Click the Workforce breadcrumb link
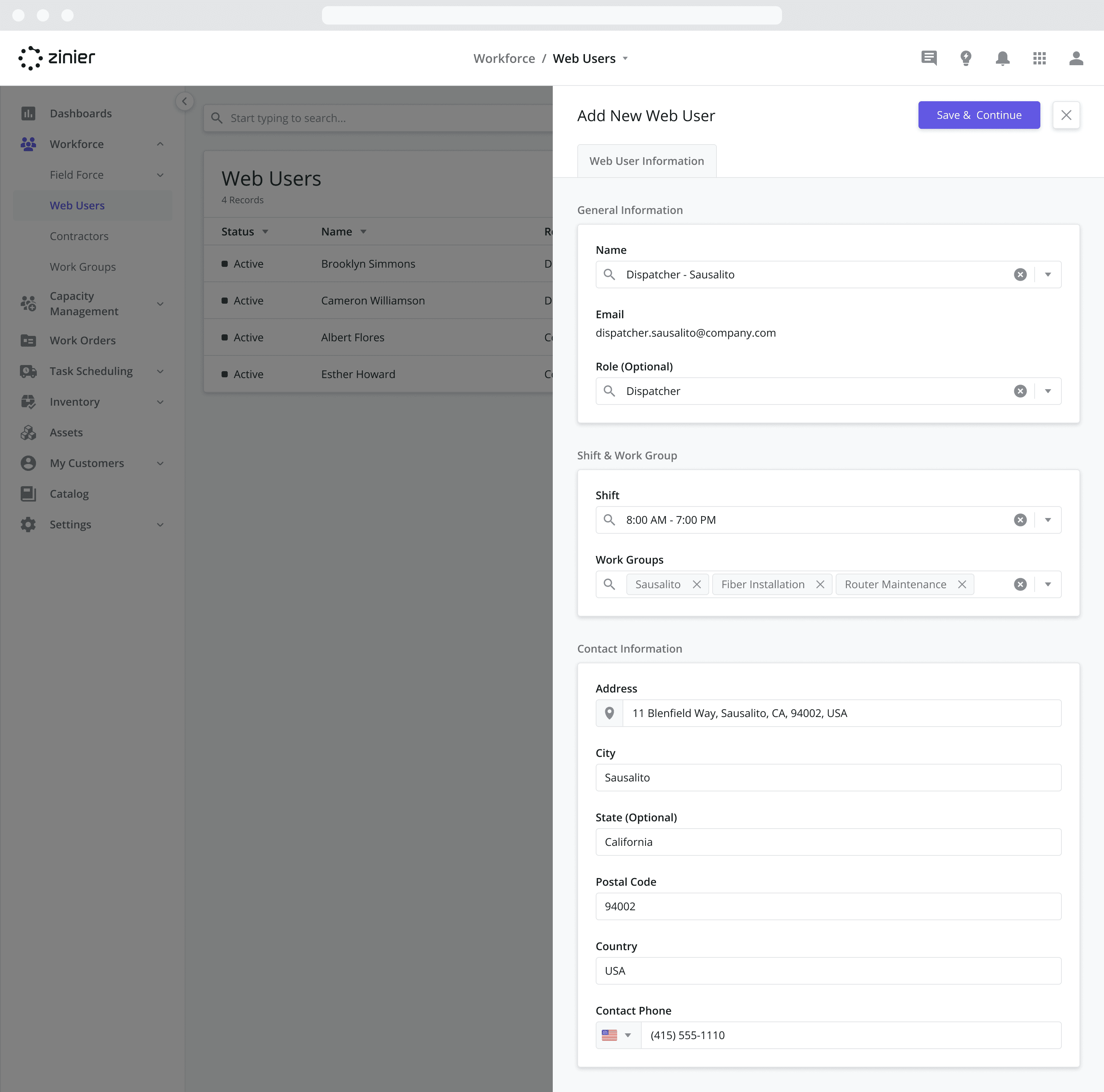 click(x=504, y=58)
